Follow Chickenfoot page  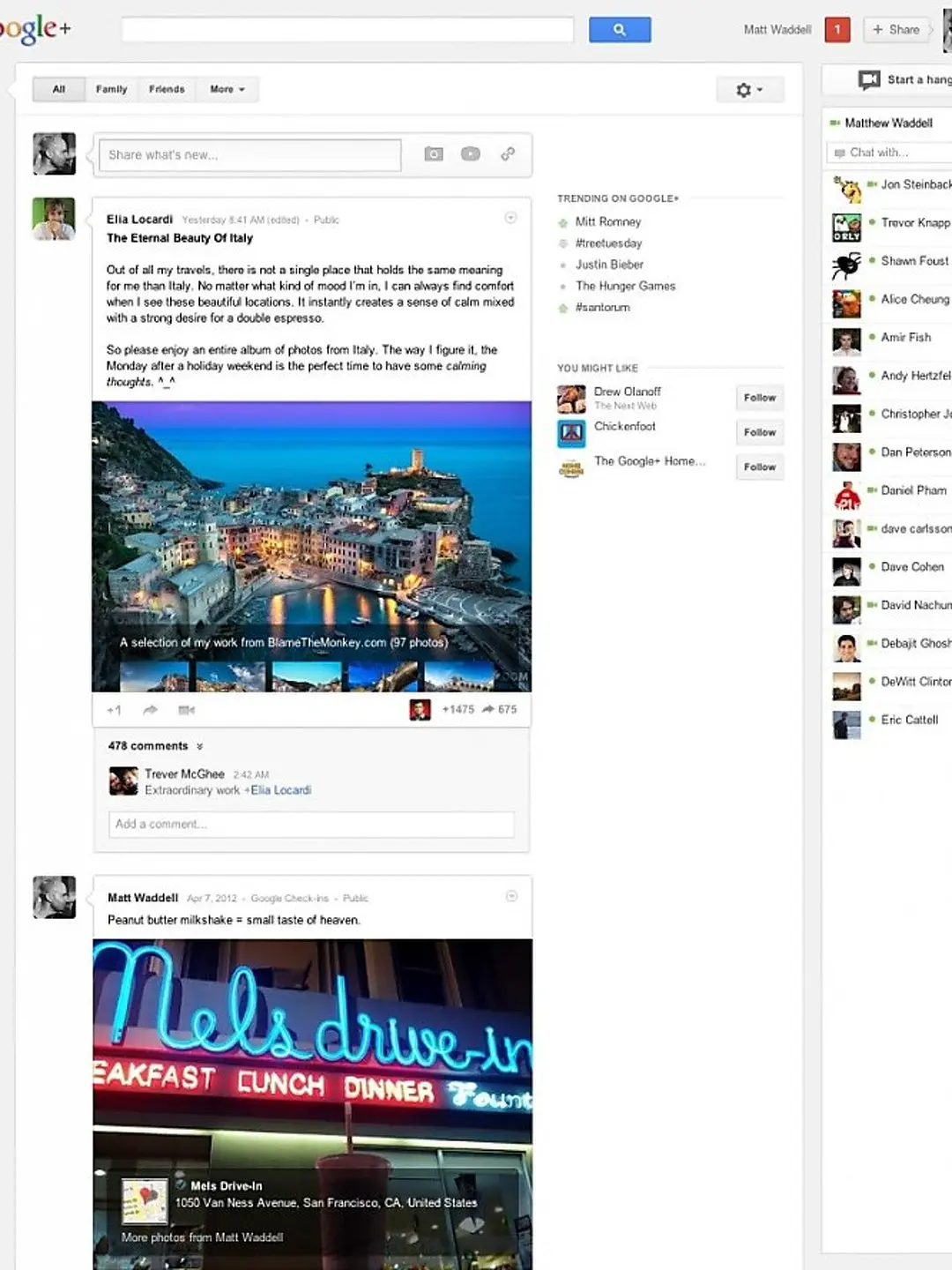(759, 432)
